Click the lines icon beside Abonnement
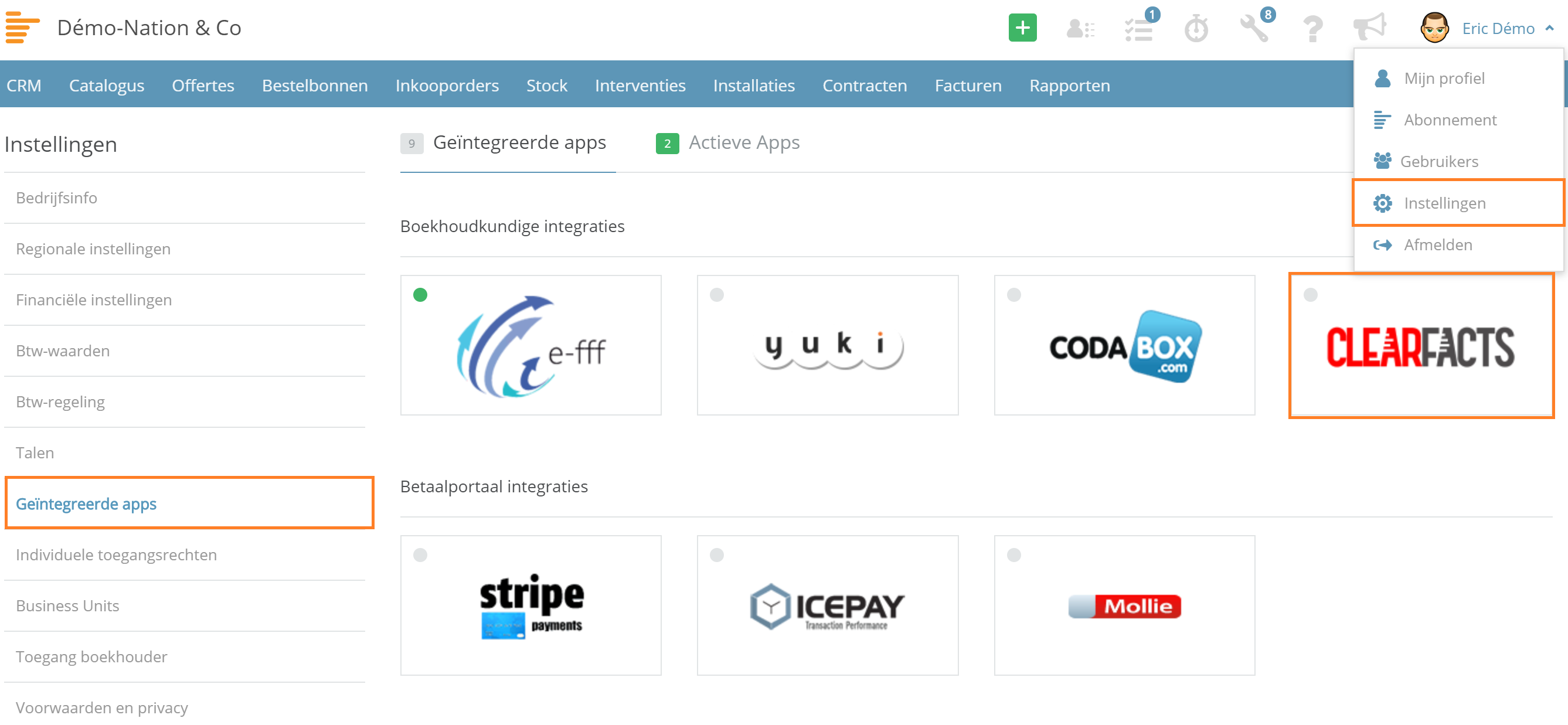This screenshot has width=1568, height=725. pos(1382,120)
